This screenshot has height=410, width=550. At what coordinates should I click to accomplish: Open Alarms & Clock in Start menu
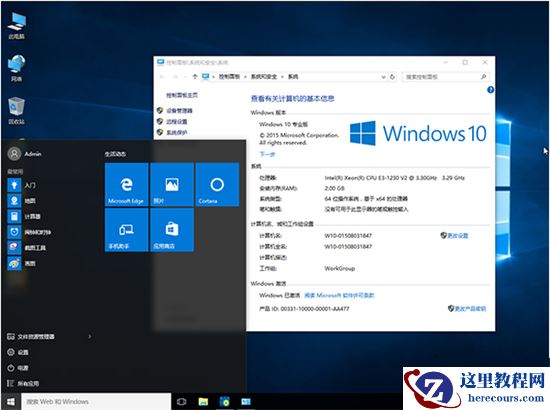pyautogui.click(x=29, y=232)
